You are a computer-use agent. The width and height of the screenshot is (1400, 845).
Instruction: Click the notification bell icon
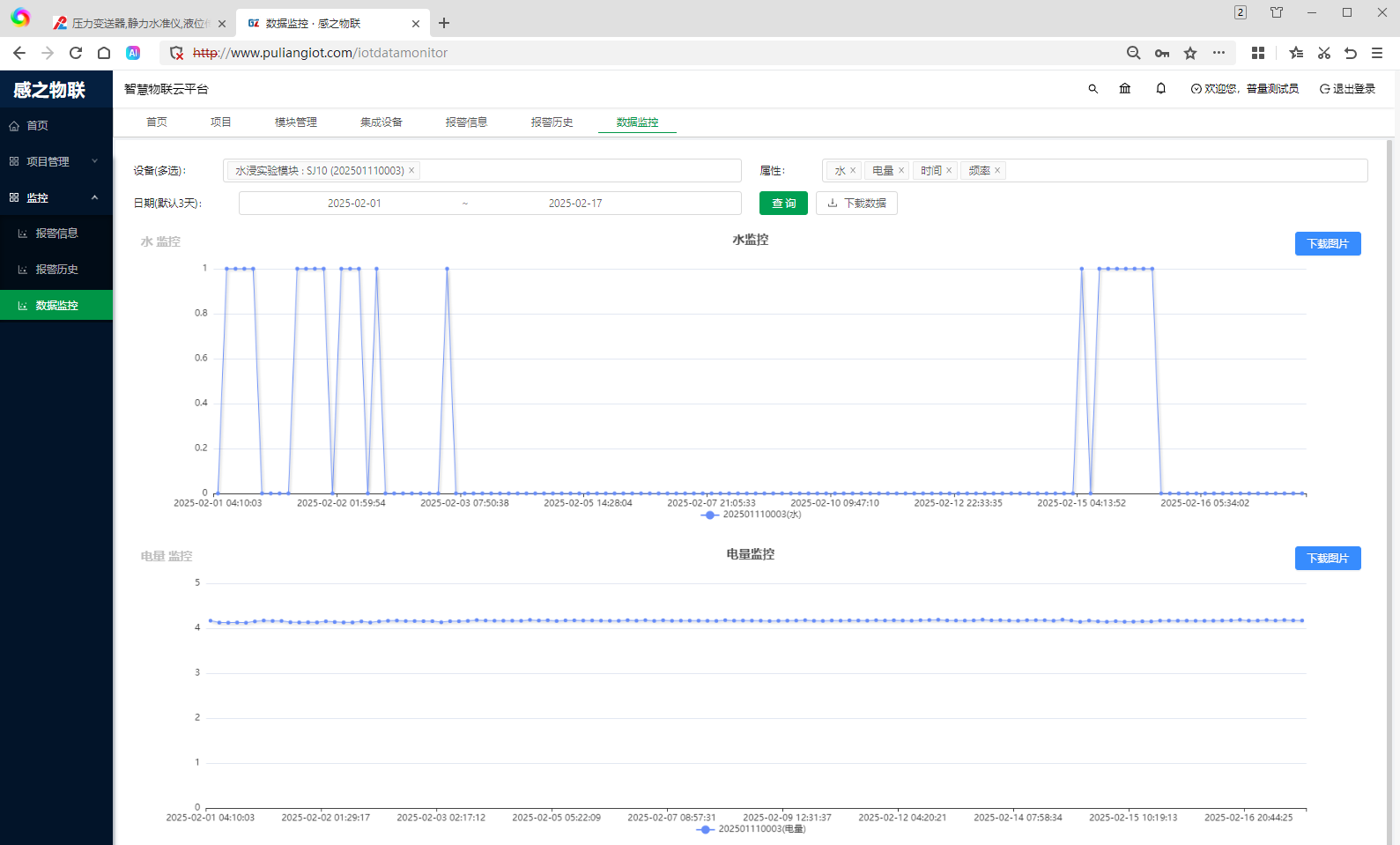pos(1160,89)
